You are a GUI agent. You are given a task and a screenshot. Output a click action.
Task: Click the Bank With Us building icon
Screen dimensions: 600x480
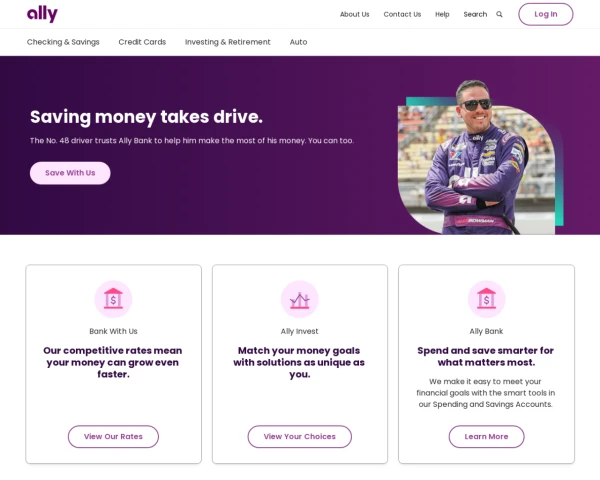(113, 299)
